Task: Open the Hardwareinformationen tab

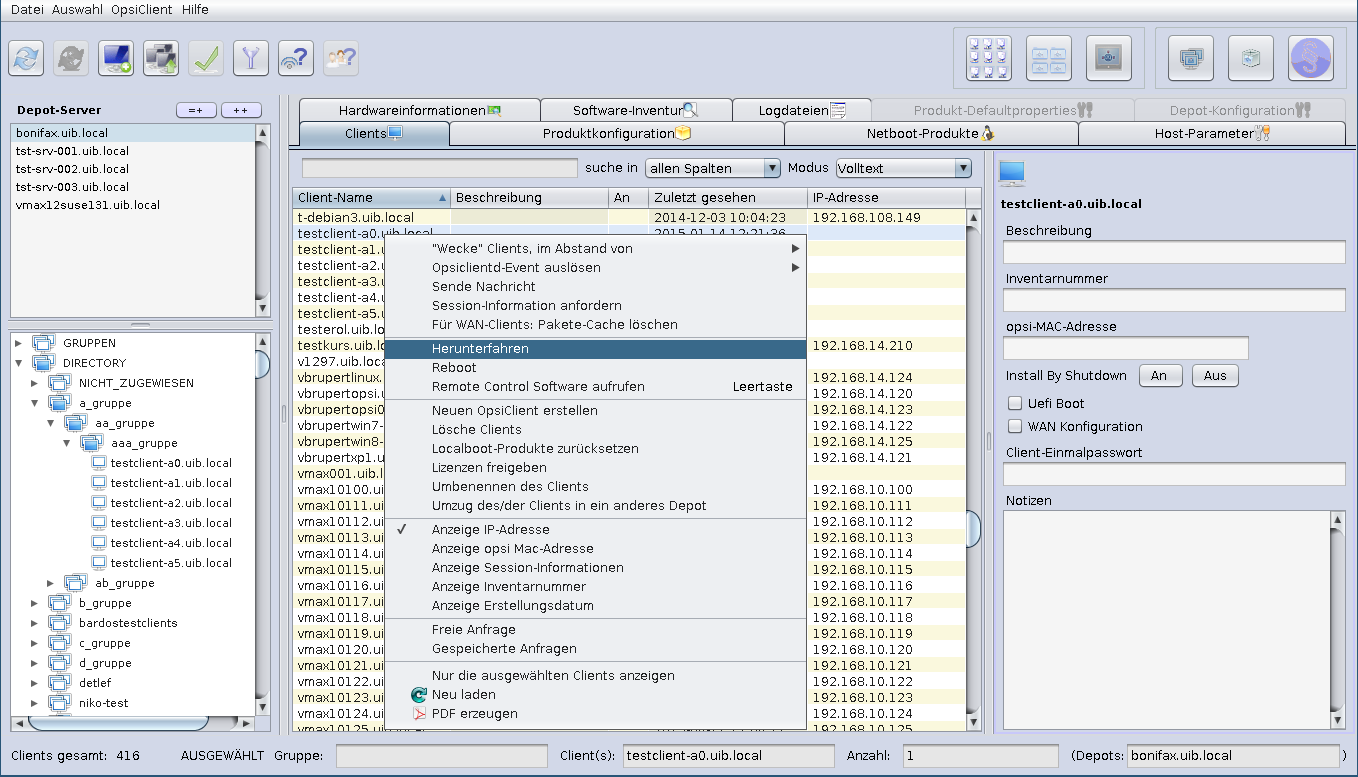Action: pyautogui.click(x=419, y=110)
